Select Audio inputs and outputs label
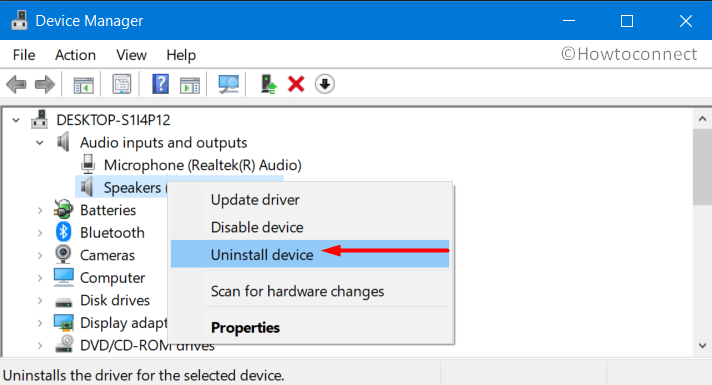712x385 pixels. click(163, 143)
